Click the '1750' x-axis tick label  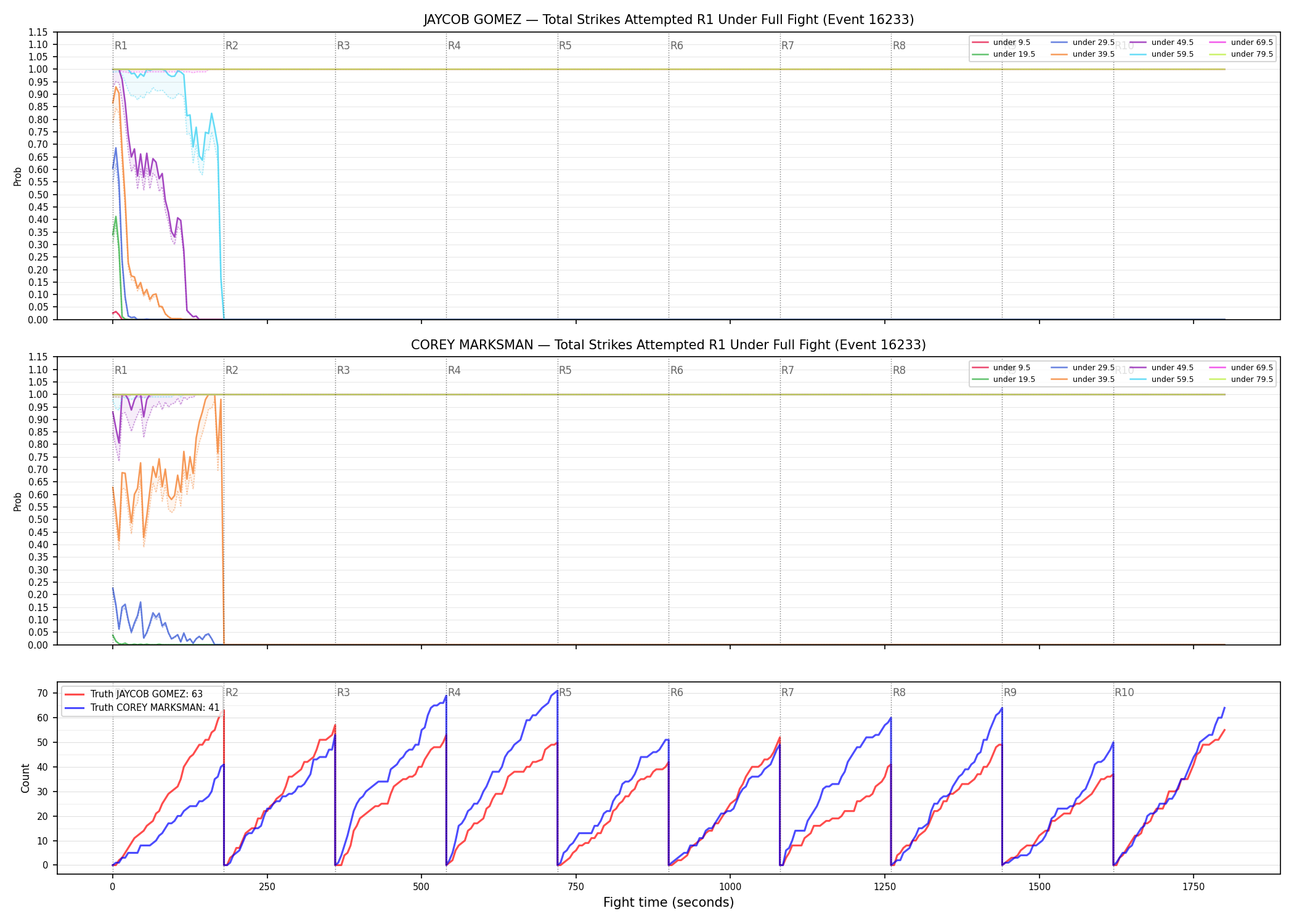point(1194,887)
